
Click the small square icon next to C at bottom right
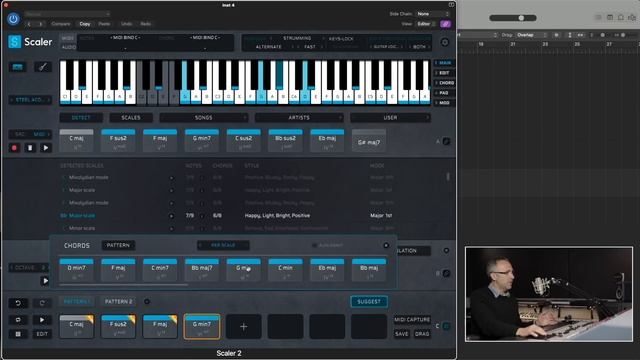point(446,326)
